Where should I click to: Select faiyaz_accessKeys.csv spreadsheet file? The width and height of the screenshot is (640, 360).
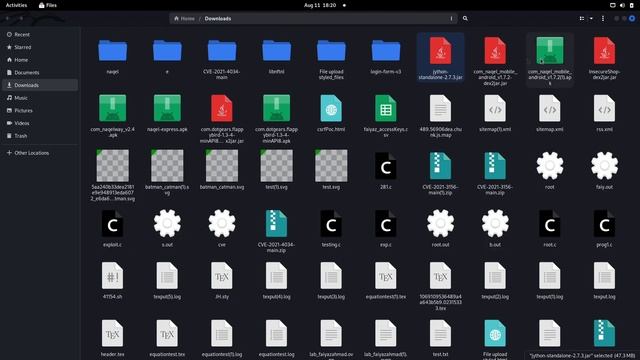(386, 116)
